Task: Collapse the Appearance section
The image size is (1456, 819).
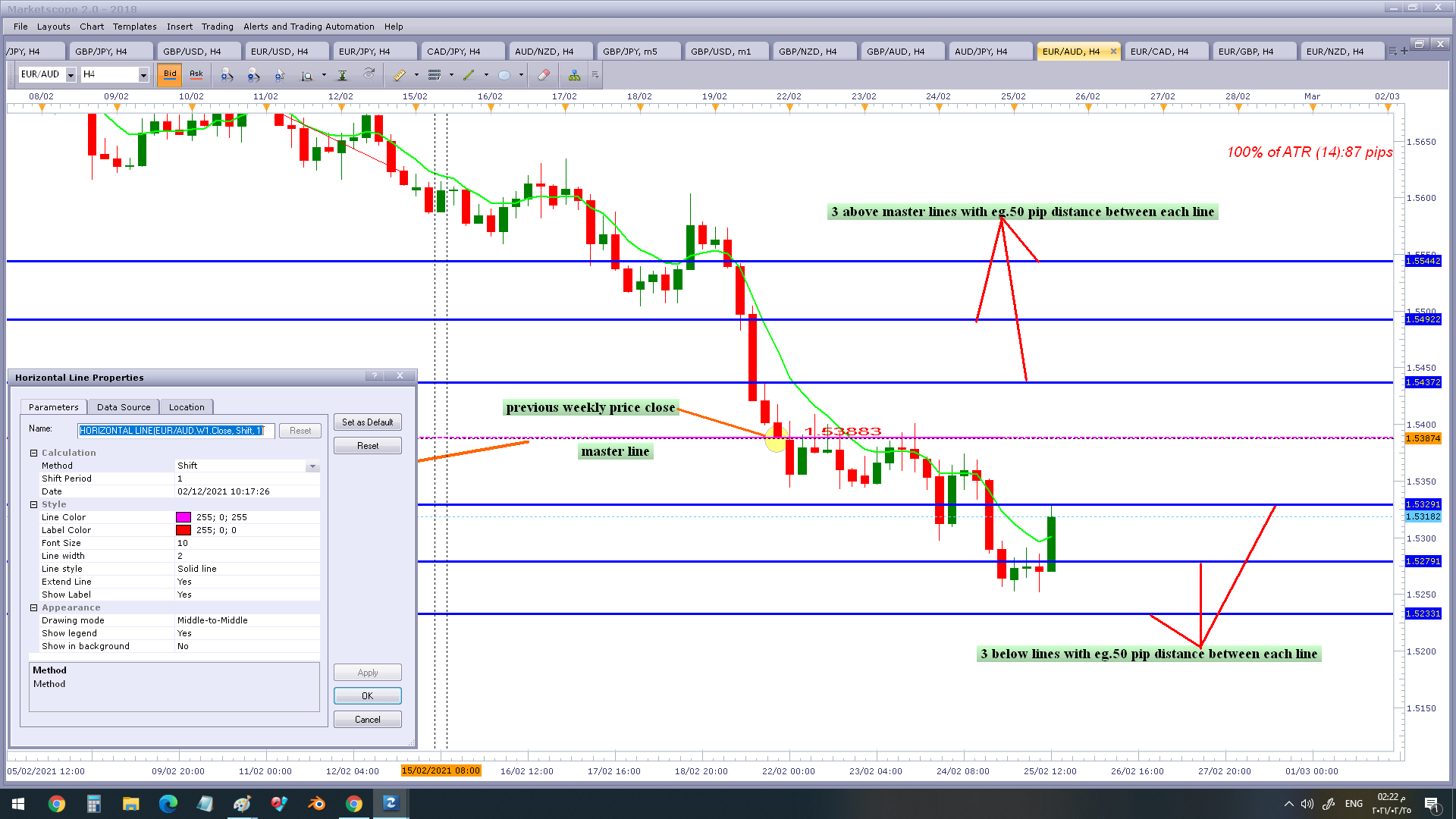Action: pyautogui.click(x=33, y=607)
